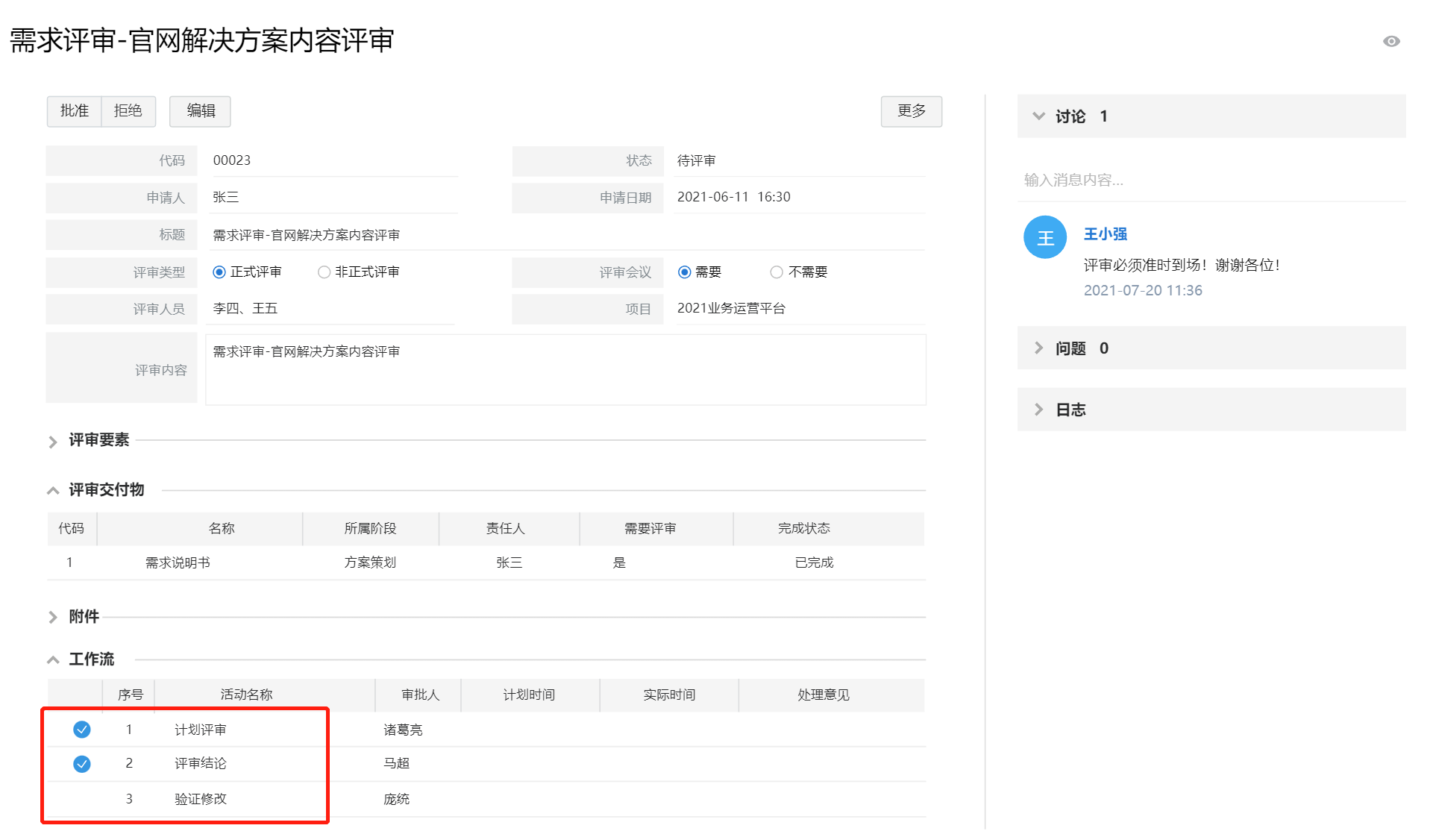Image resolution: width=1436 pixels, height=840 pixels.
Task: Click checkmark icon for 评审结论 step
Action: [82, 763]
